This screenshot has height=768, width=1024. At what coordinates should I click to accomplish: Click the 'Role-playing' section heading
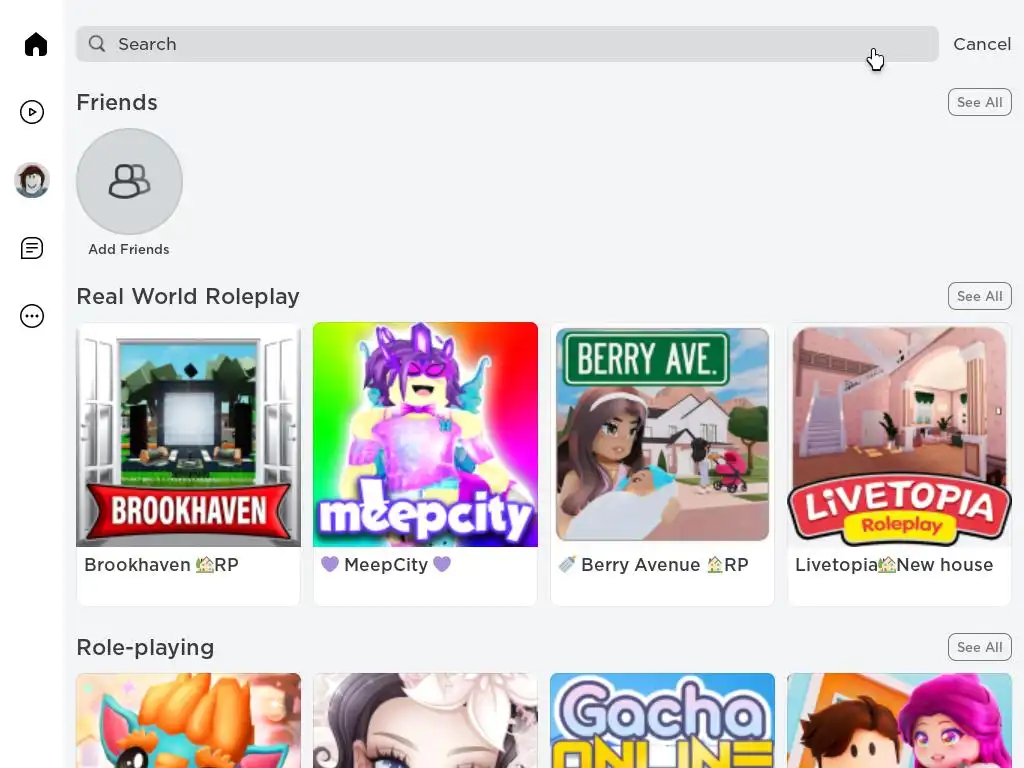pyautogui.click(x=146, y=648)
